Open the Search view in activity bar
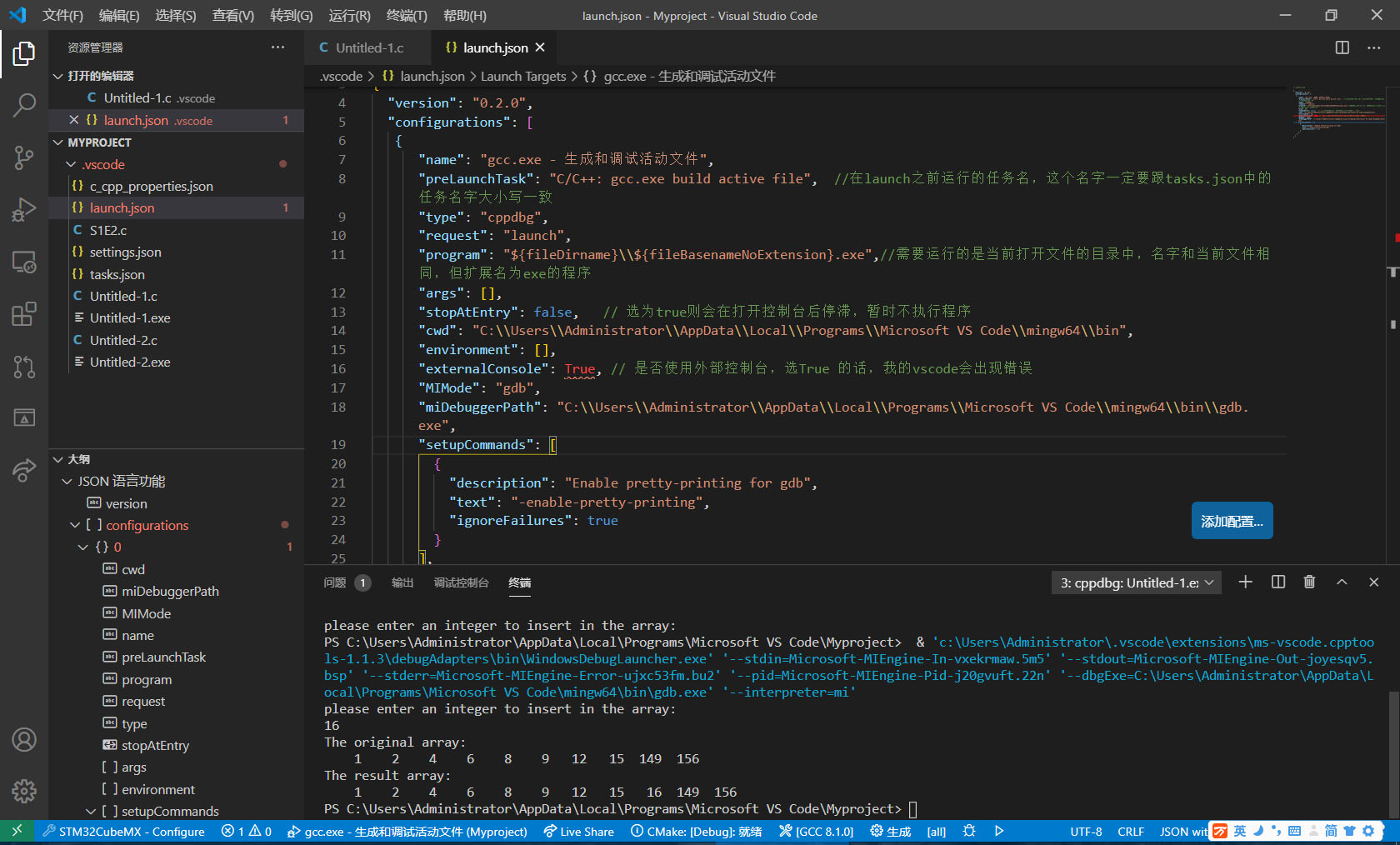Screen dimensions: 1400x845 click(24, 105)
